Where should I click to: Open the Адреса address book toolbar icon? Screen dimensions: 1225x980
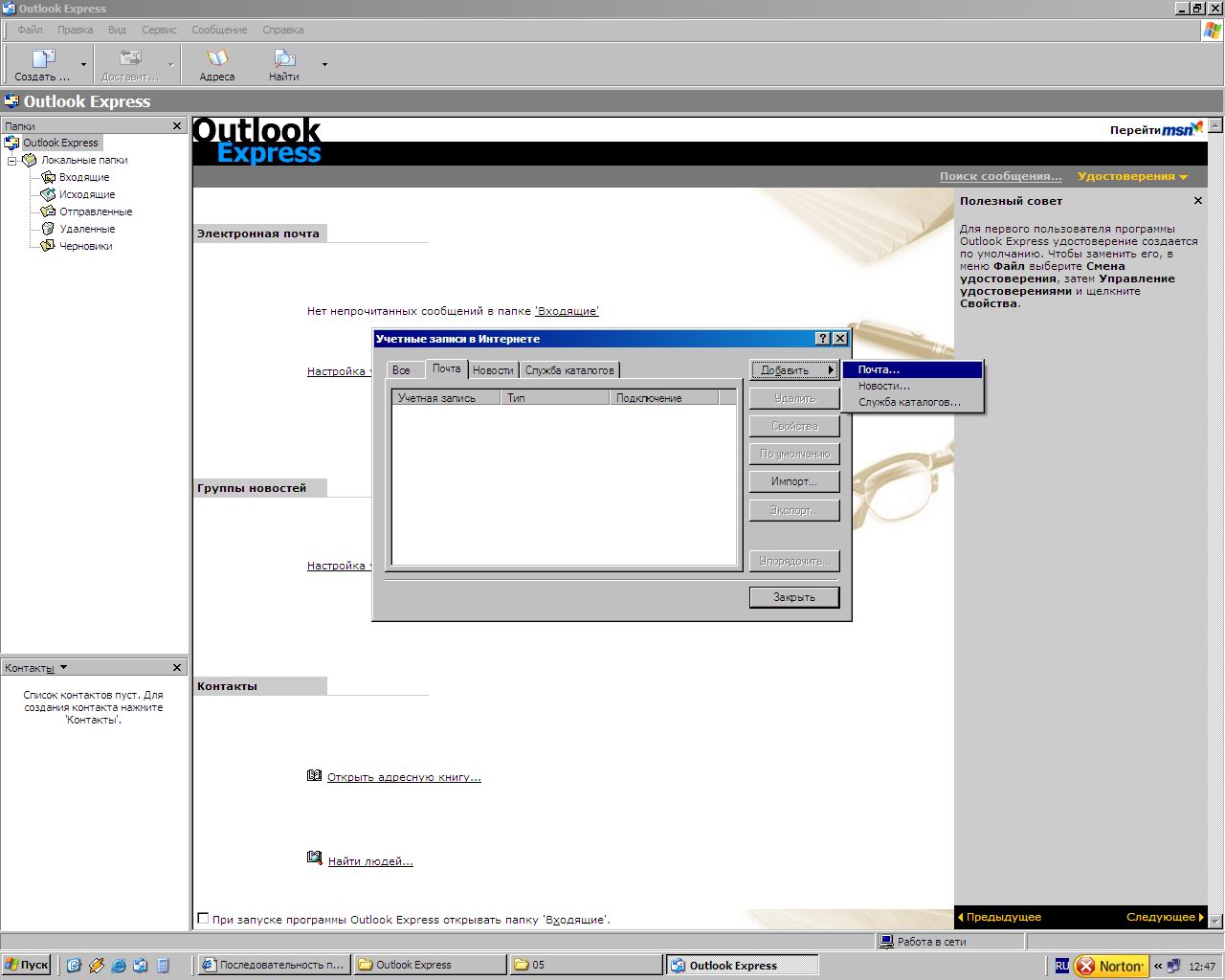click(217, 58)
